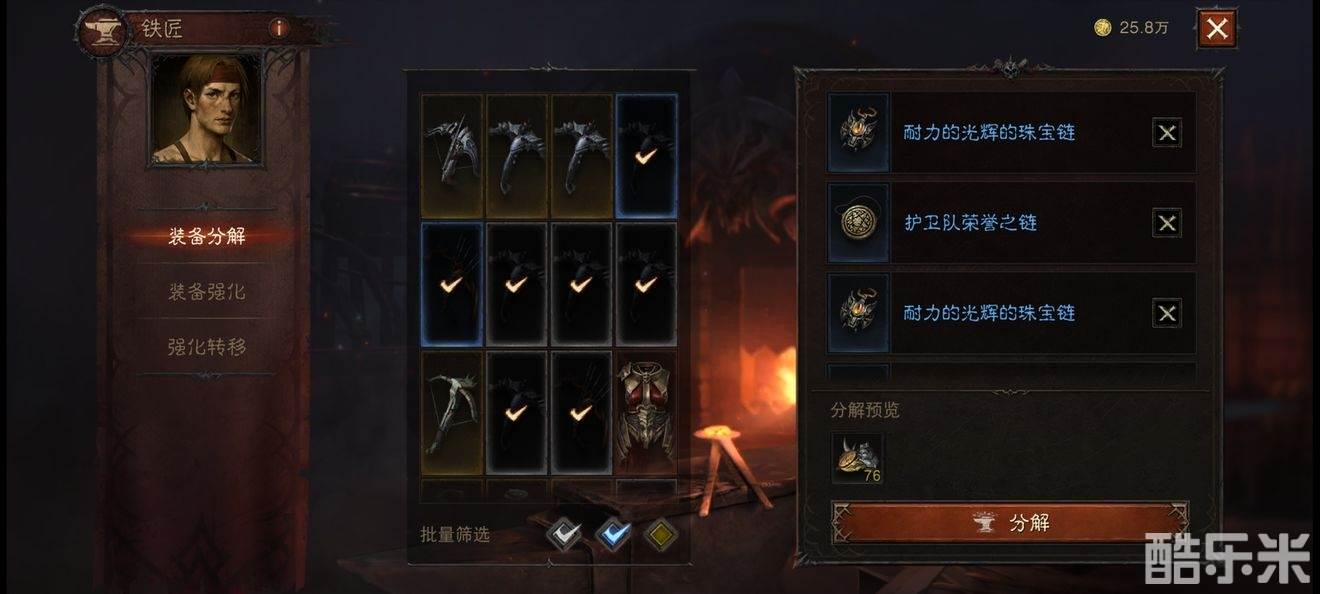Toggle the blue quality batch filter
Viewport: 1320px width, 594px height.
pos(612,535)
